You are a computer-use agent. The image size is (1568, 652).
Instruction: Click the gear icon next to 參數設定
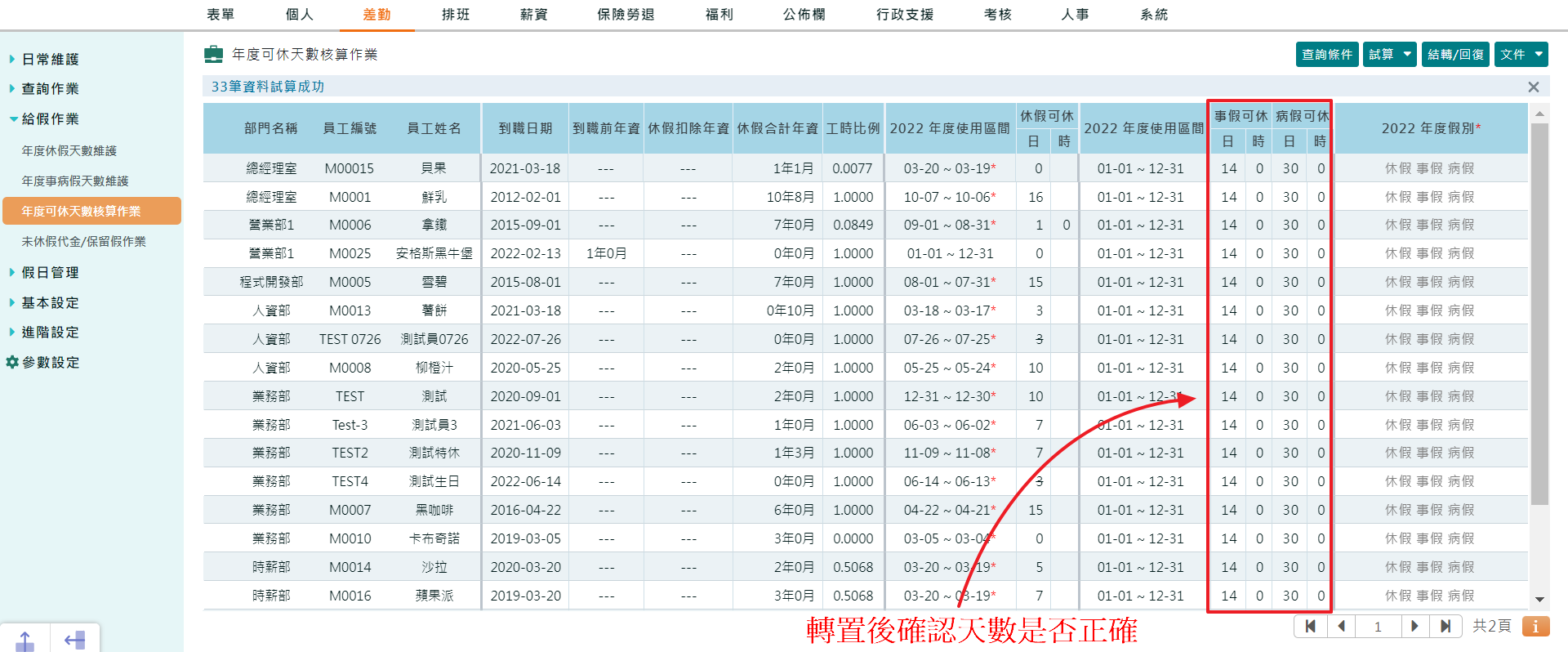tap(12, 362)
